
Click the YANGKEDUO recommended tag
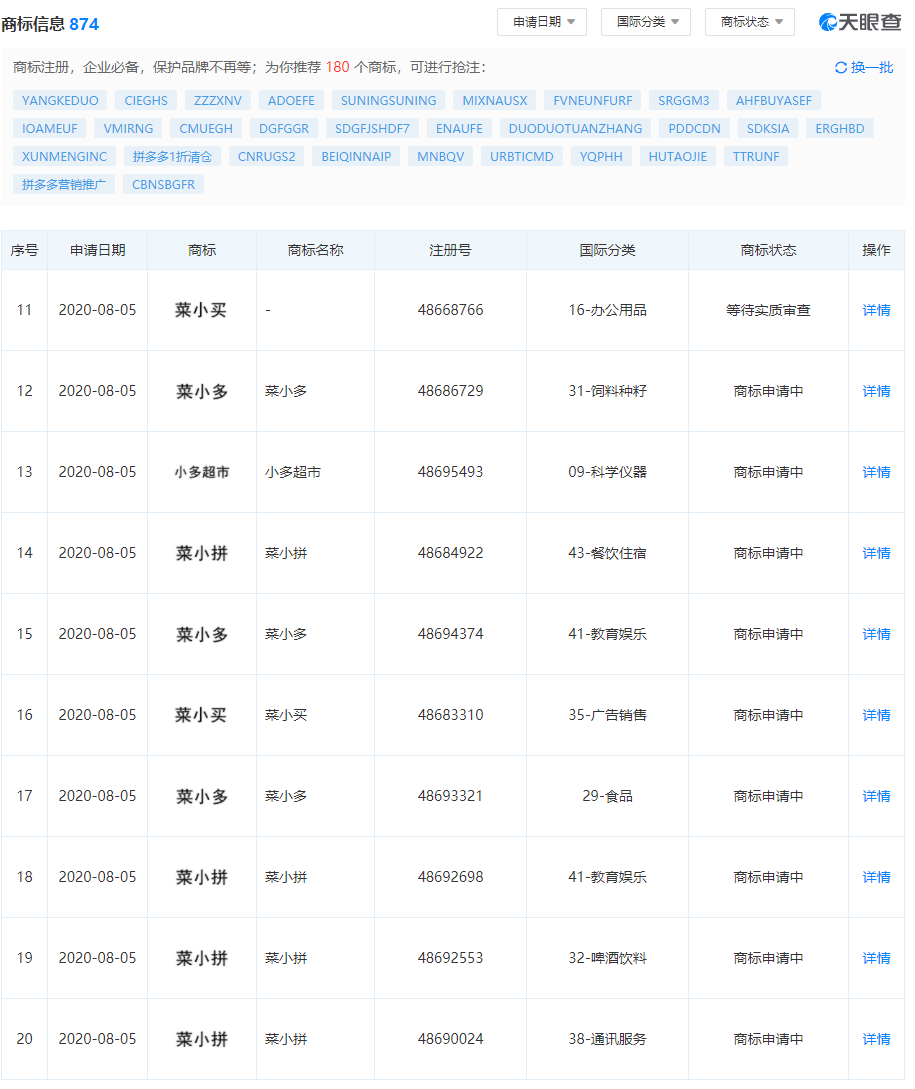60,100
